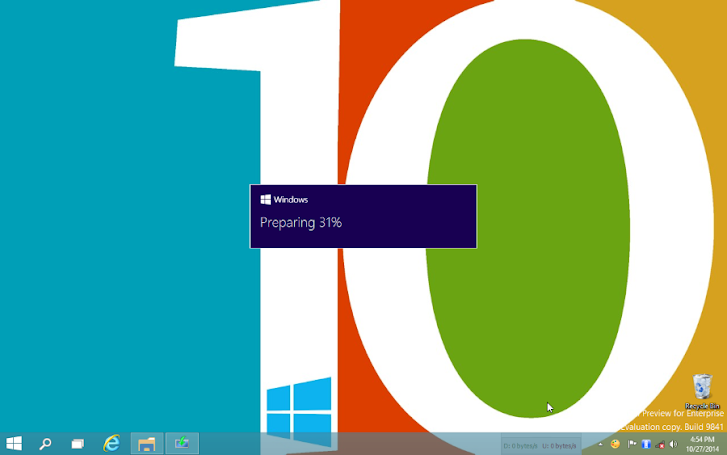Open Search from the taskbar magnifier

point(45,444)
